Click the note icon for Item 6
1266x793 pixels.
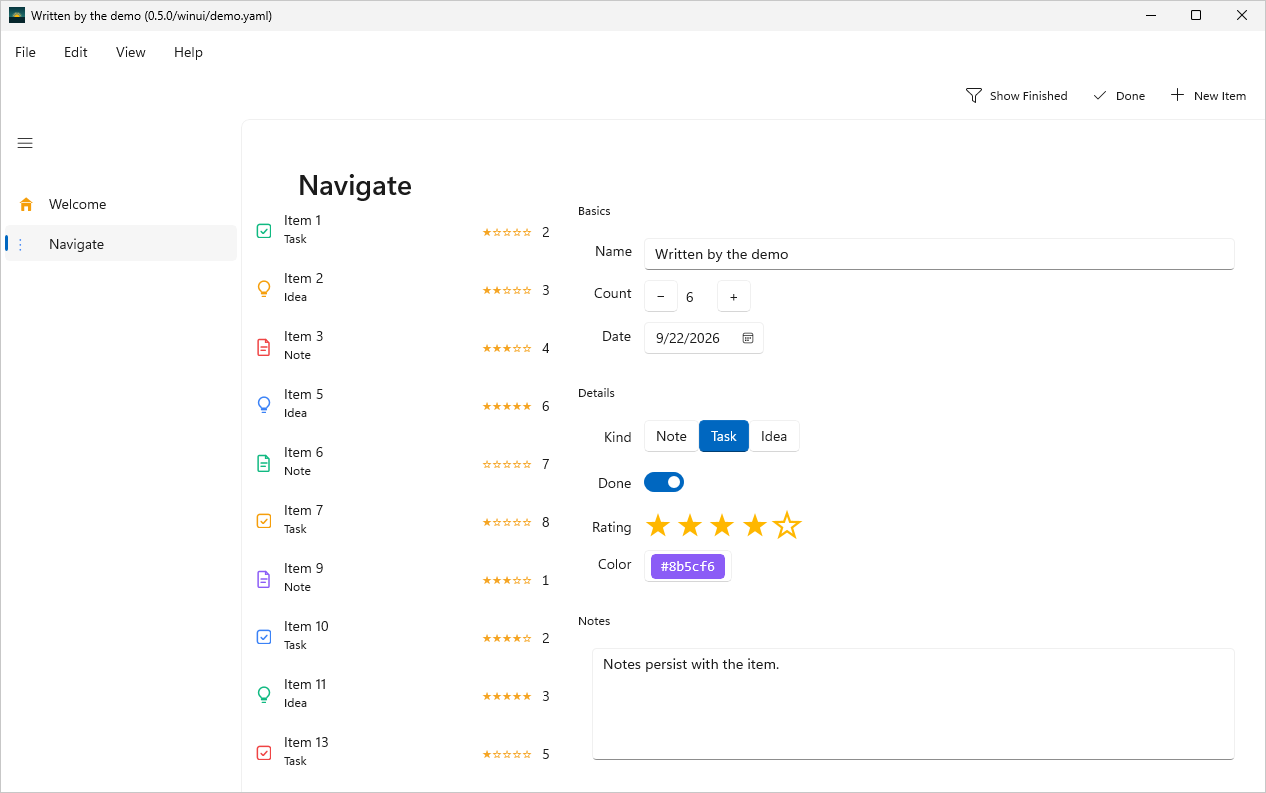264,463
